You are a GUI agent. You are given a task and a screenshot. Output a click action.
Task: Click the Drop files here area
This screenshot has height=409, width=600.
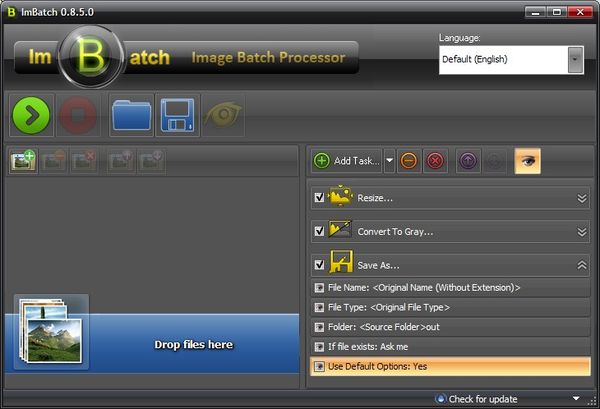click(x=193, y=344)
